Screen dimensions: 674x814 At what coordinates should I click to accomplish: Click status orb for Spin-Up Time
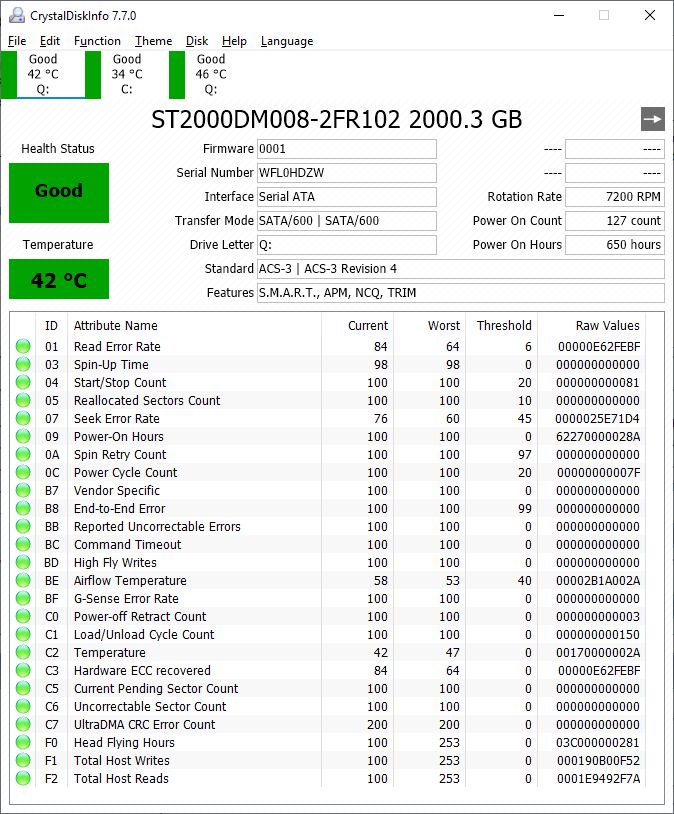click(23, 364)
